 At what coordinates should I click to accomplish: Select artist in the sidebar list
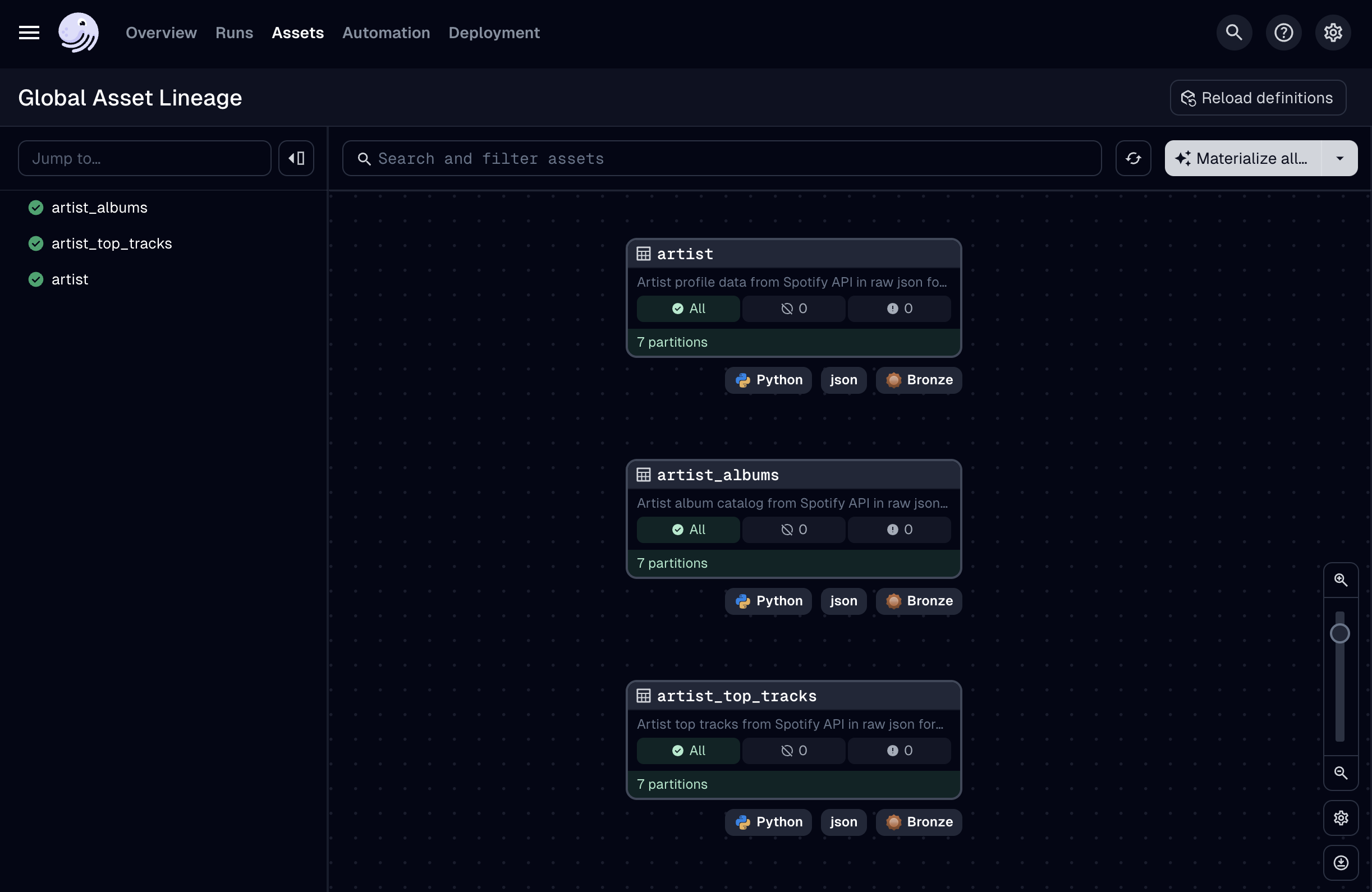[70, 279]
